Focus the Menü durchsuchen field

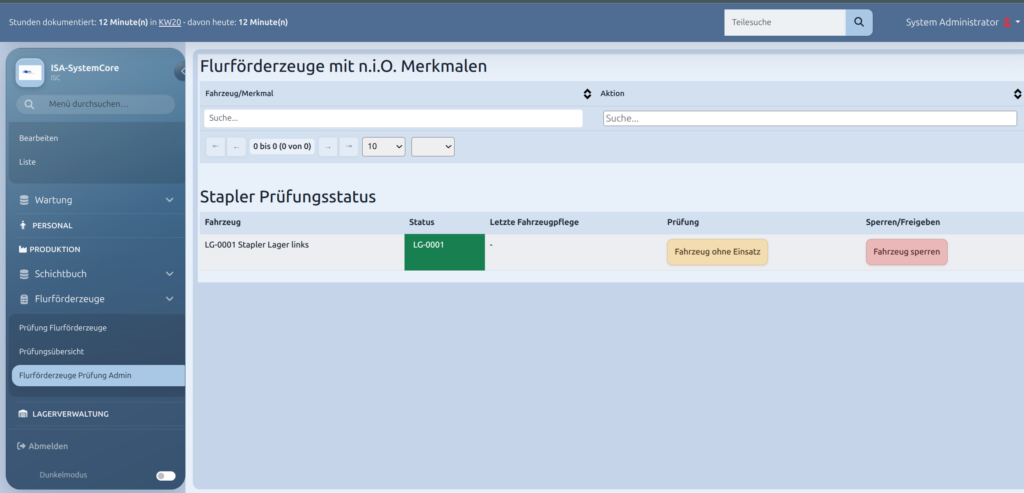(95, 104)
